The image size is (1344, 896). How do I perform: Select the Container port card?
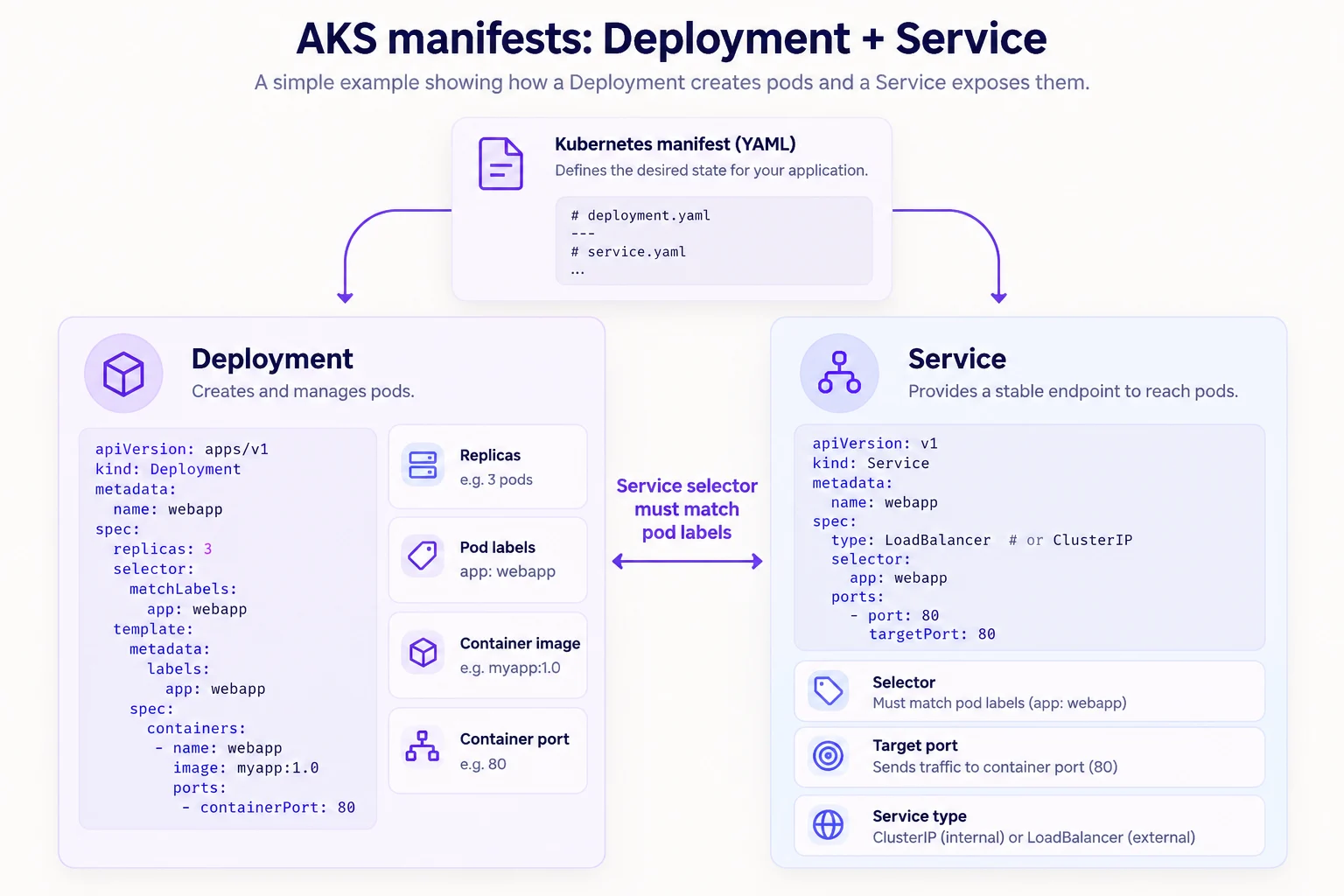point(487,751)
